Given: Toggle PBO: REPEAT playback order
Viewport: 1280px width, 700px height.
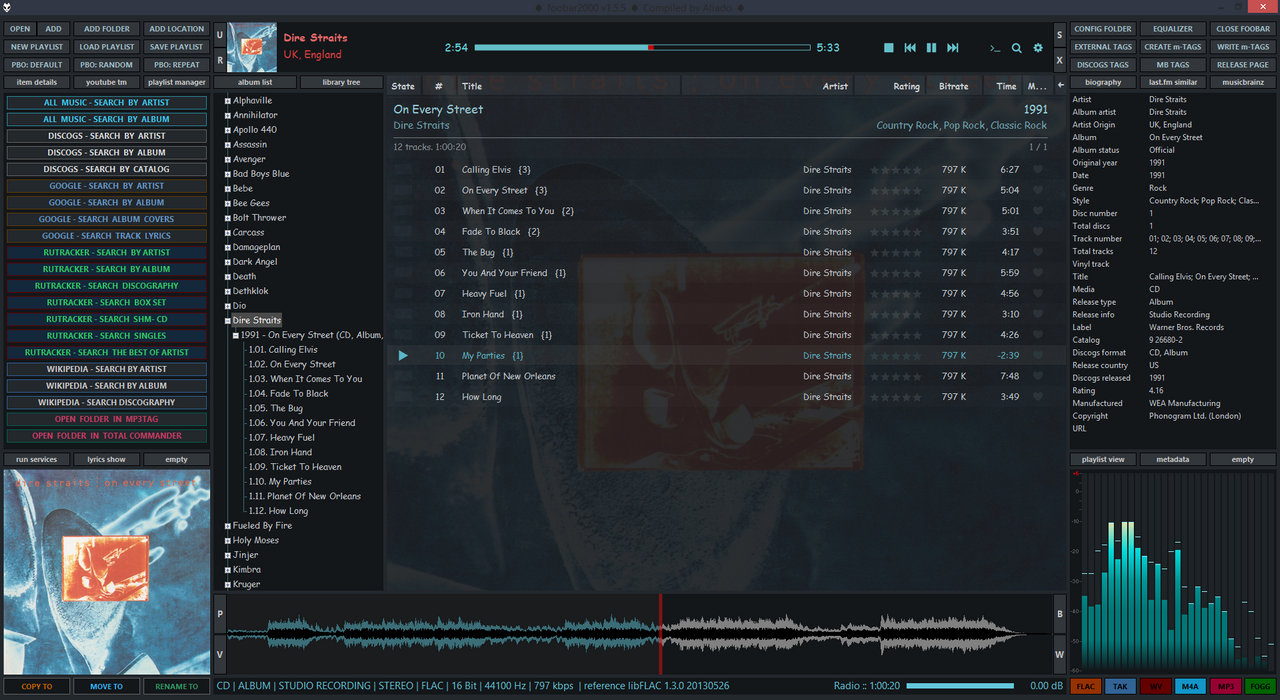Looking at the screenshot, I should click(177, 65).
